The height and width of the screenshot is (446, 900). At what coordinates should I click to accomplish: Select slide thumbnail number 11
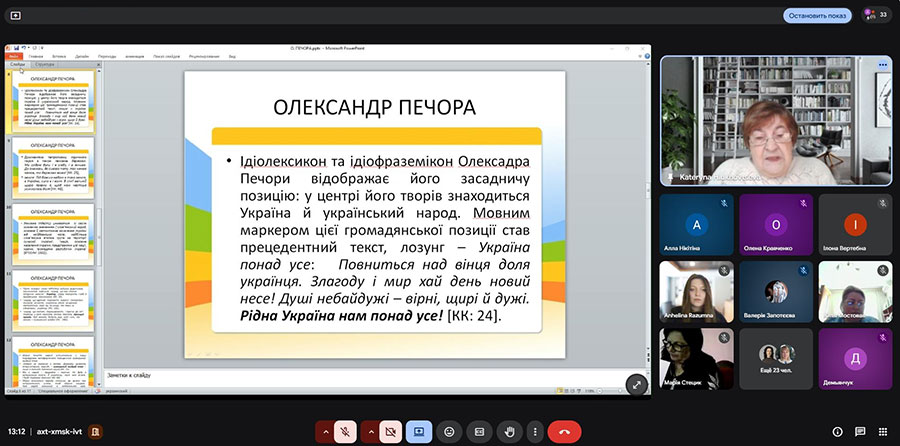(52, 301)
